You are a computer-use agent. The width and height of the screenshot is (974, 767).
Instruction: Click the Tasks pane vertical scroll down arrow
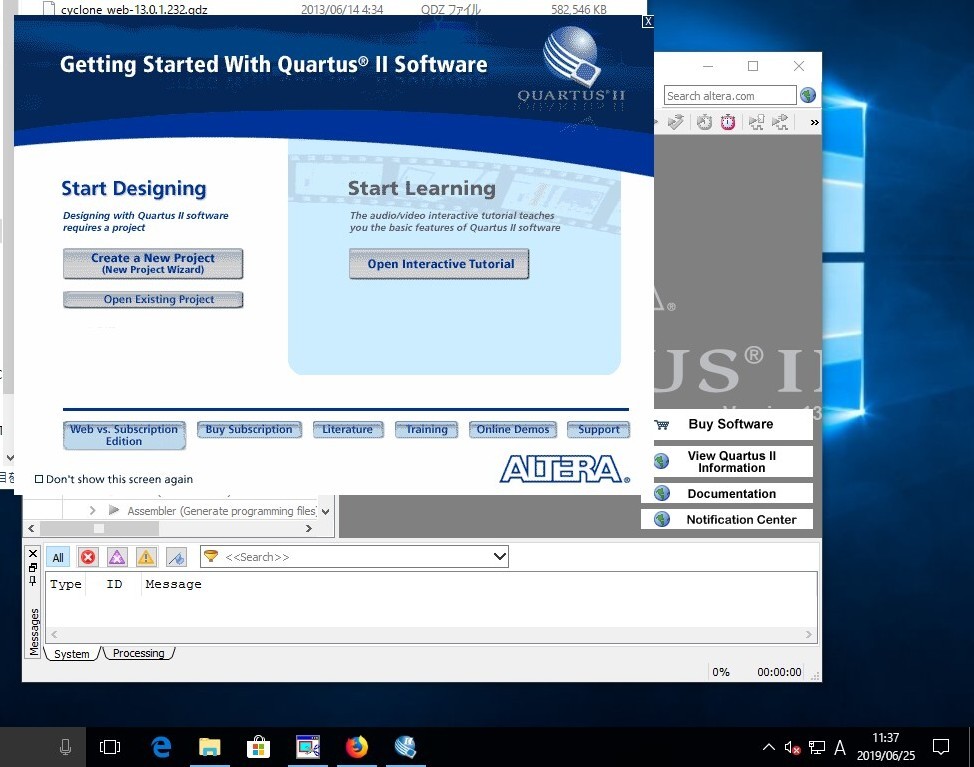[325, 512]
